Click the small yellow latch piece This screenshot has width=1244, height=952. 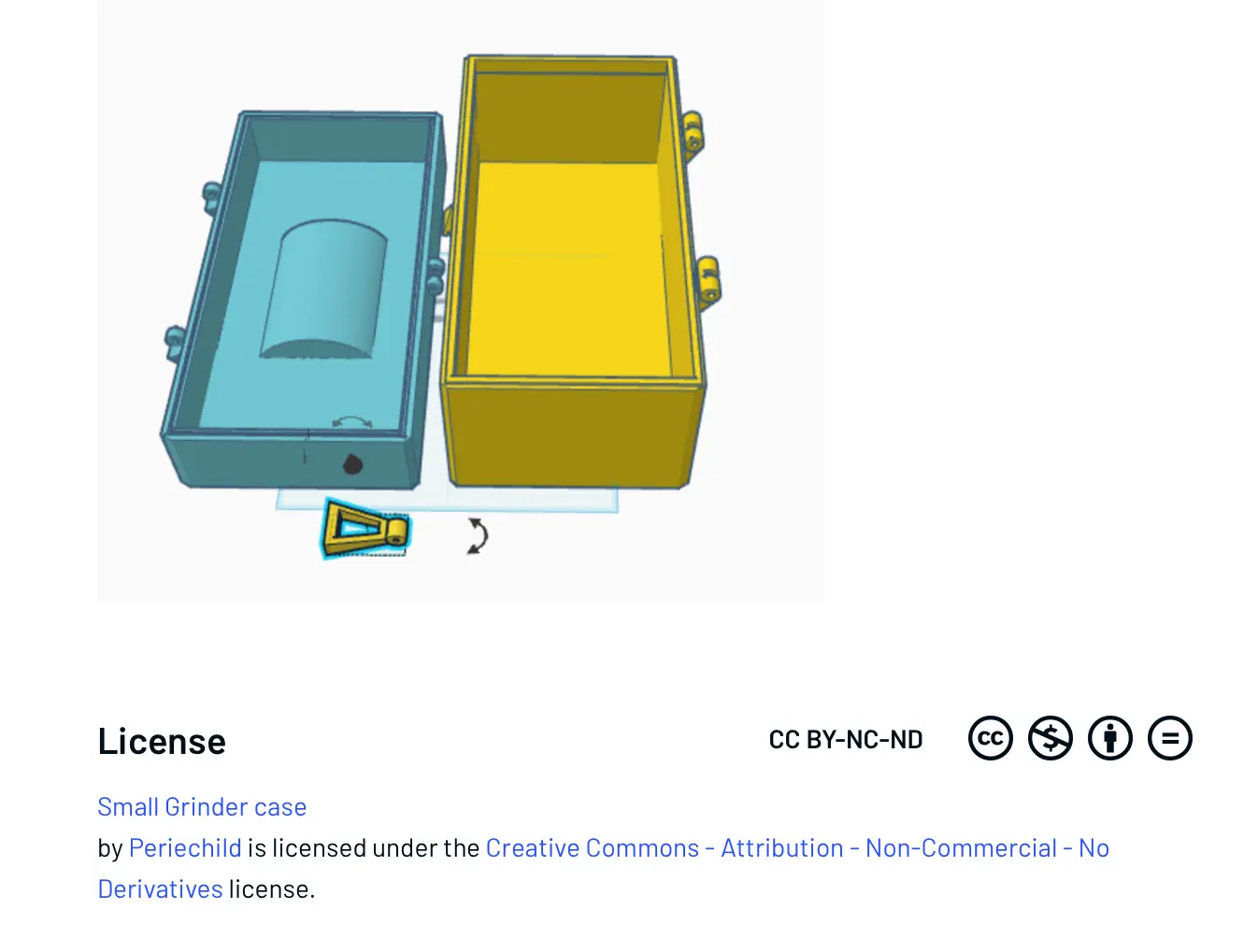pos(365,529)
